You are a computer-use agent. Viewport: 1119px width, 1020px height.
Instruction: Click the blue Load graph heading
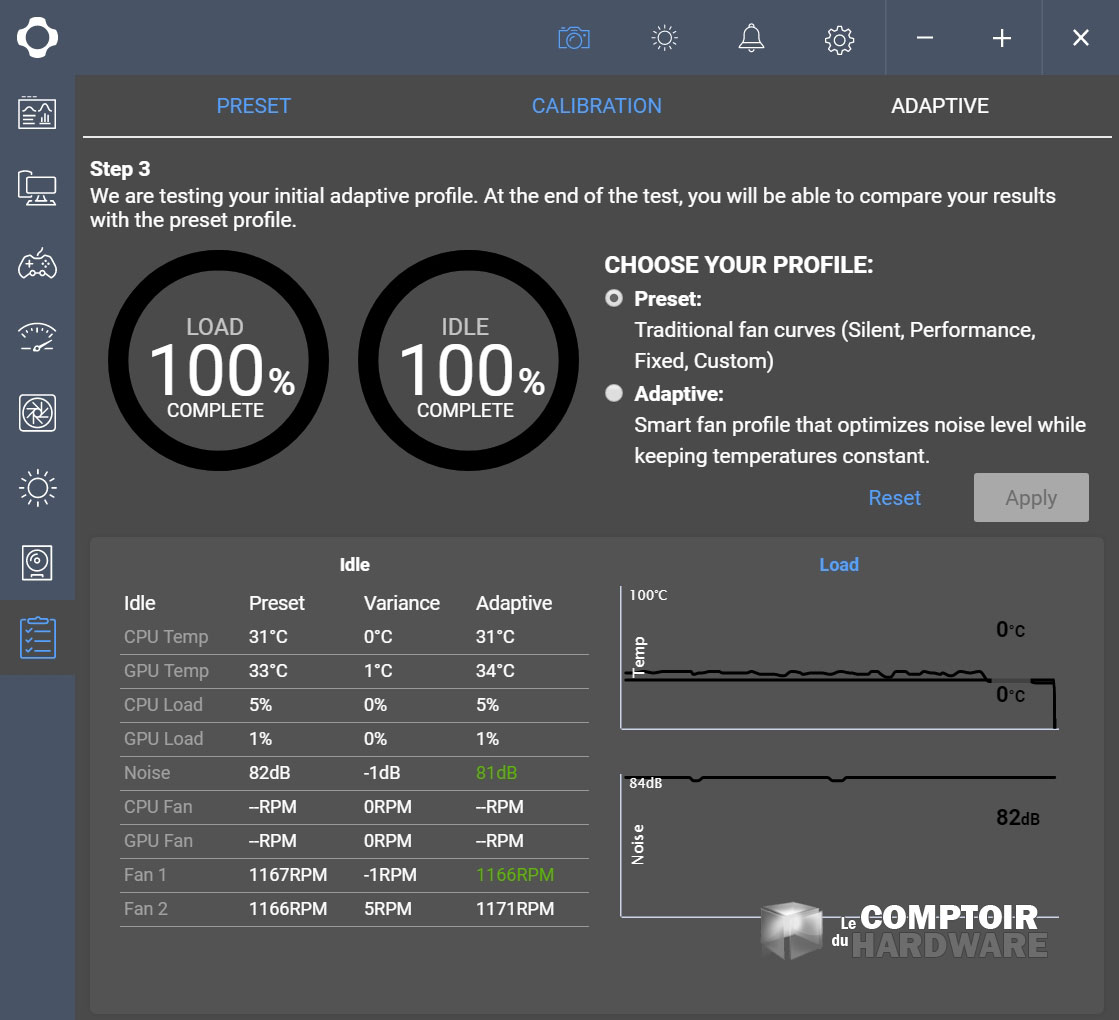(x=838, y=565)
